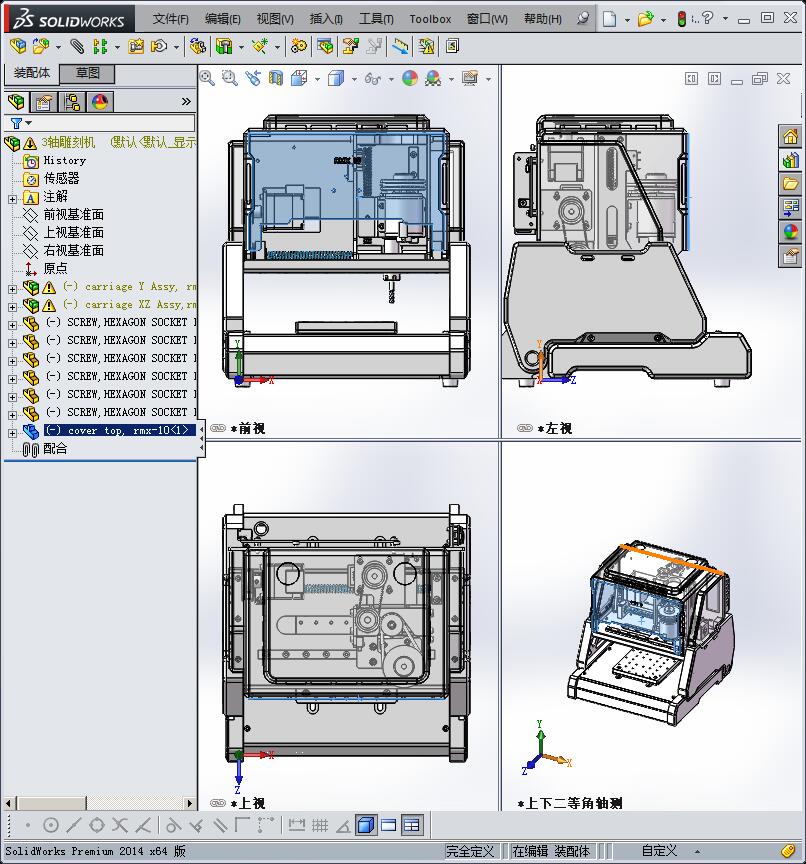The image size is (806, 864).
Task: Click the Linear Component Pattern icon
Action: coord(100,46)
